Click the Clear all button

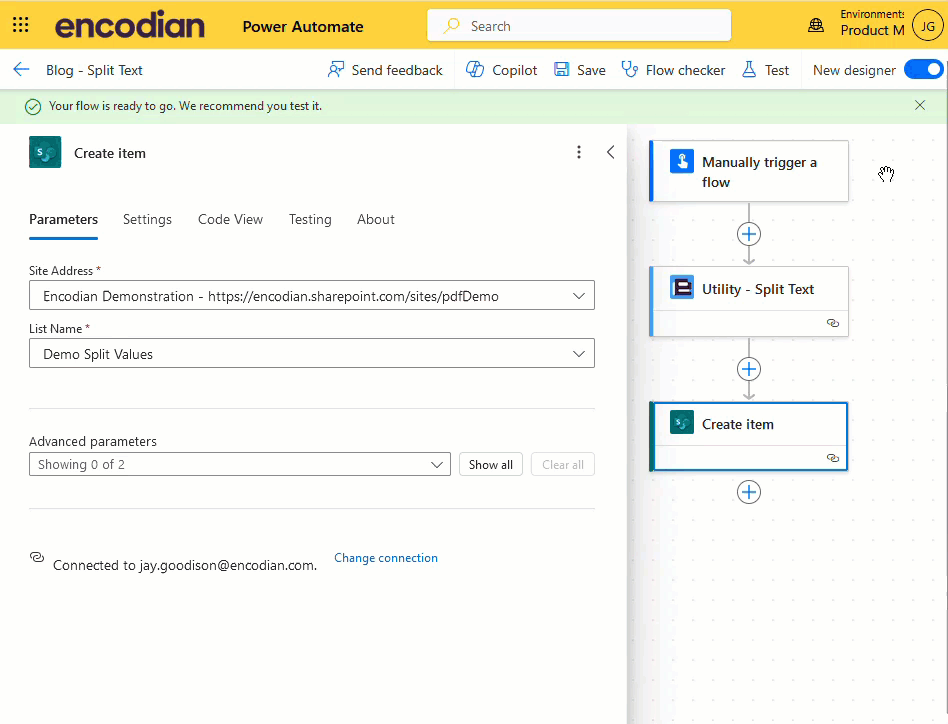point(562,464)
